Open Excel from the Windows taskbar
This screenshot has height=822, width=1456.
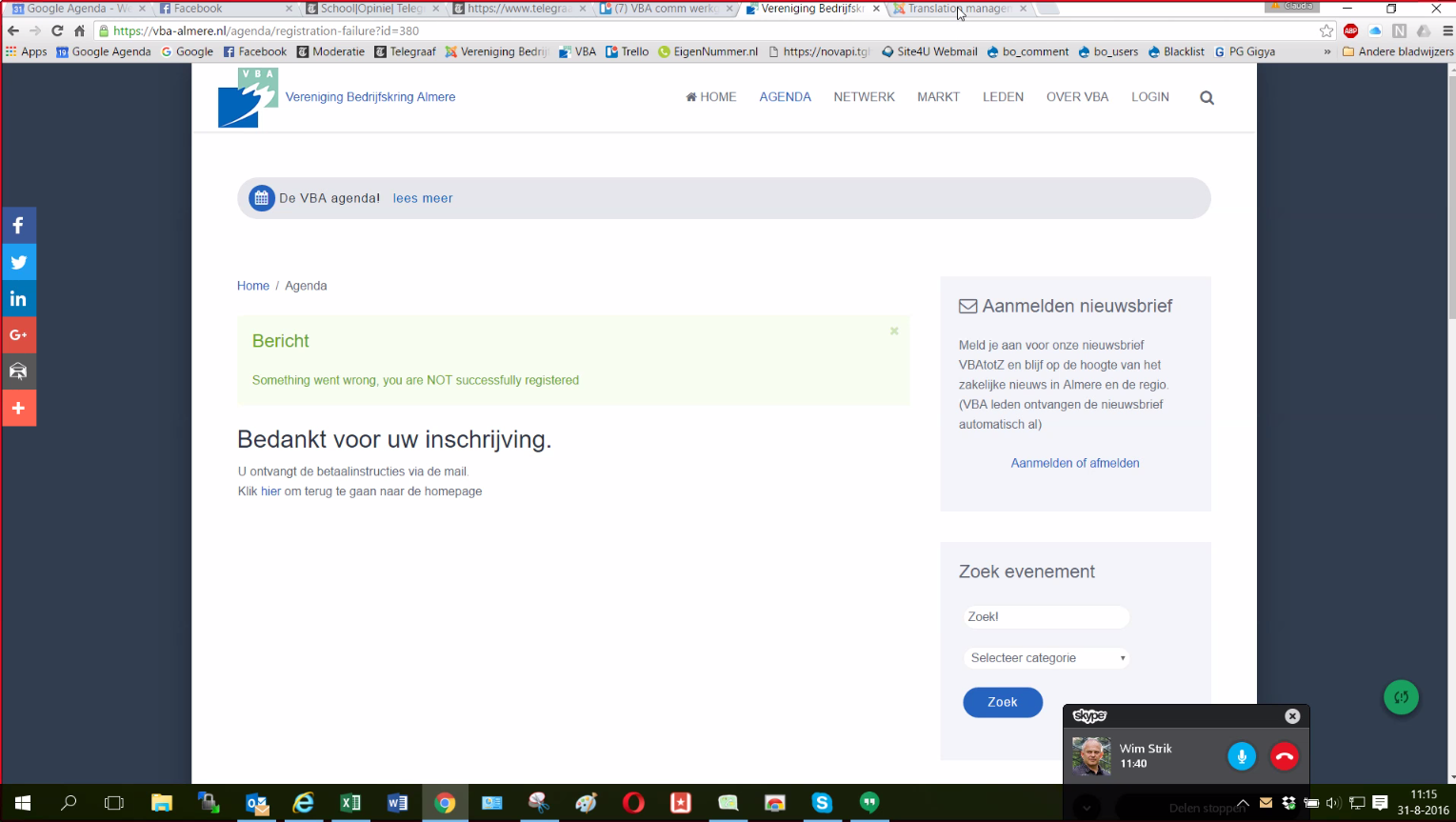(x=350, y=803)
